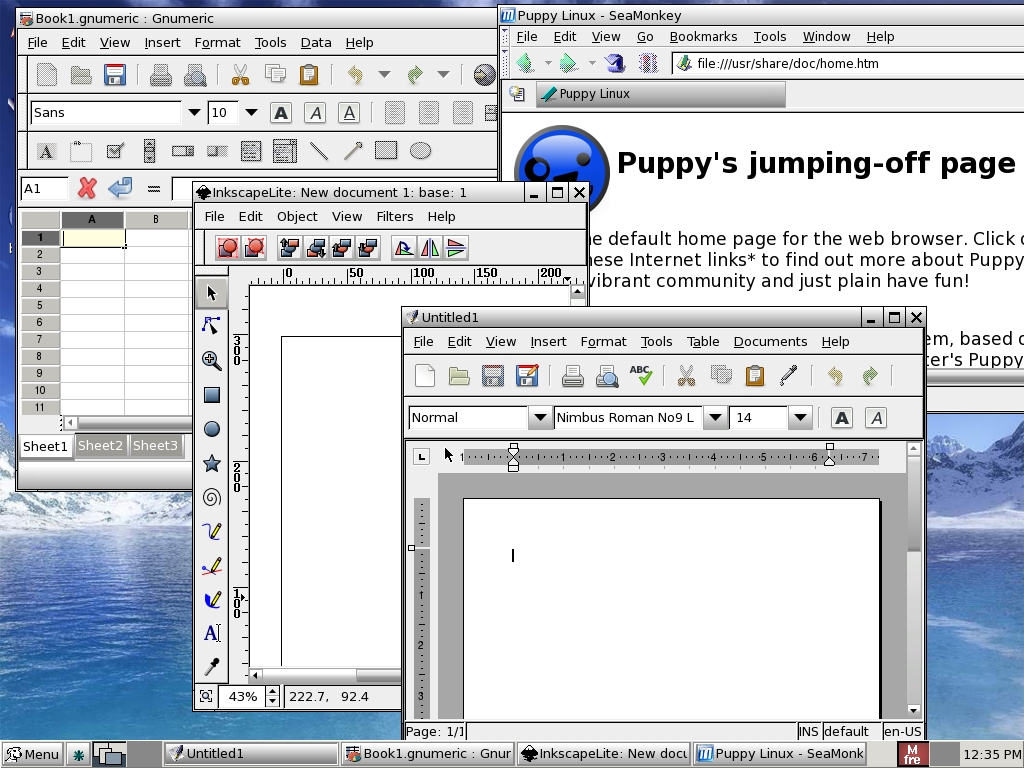Select the Inkscape Text tool
Screen dimensions: 1024x768
click(211, 633)
